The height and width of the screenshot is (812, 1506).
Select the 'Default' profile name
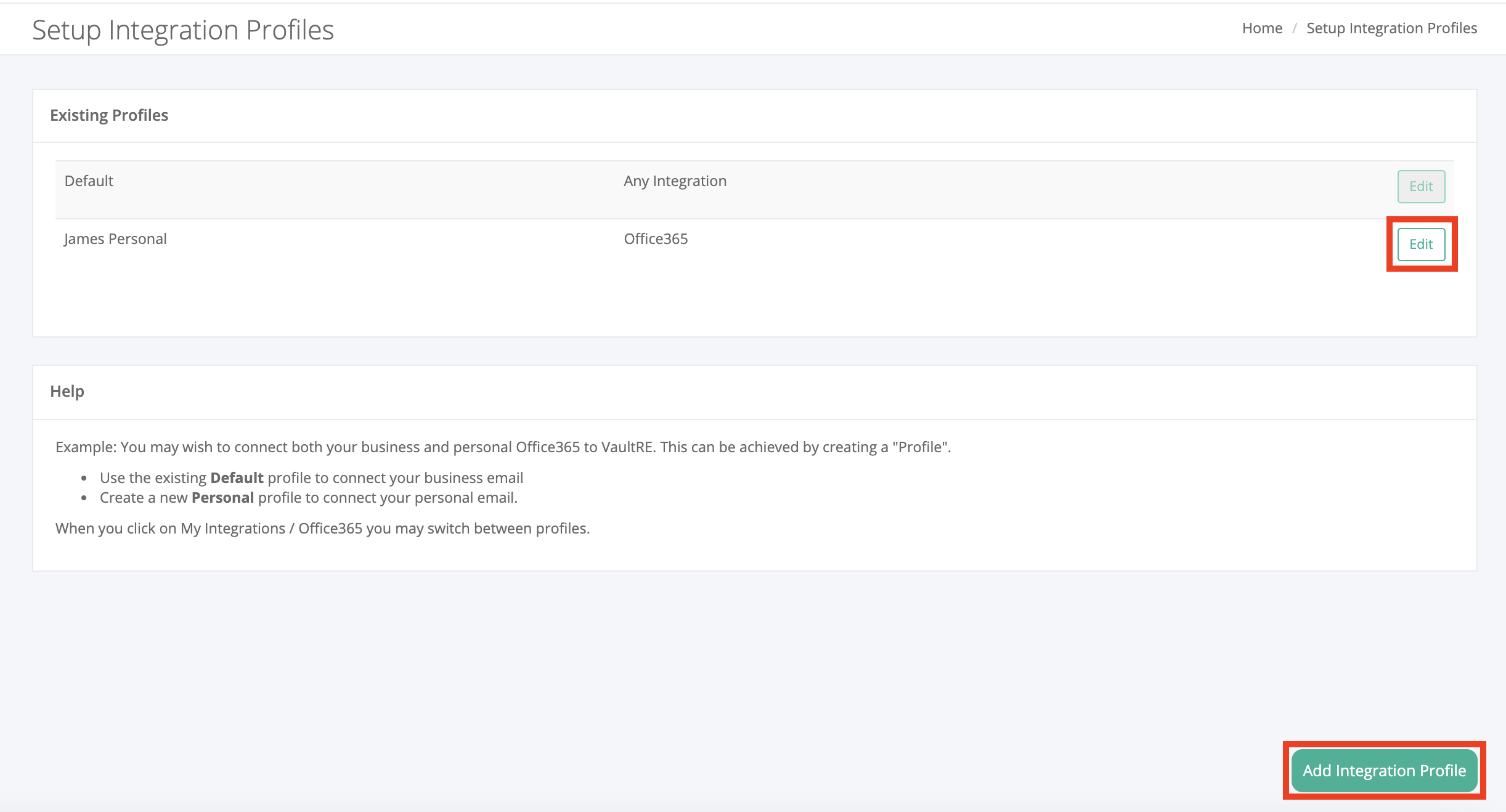coord(89,181)
